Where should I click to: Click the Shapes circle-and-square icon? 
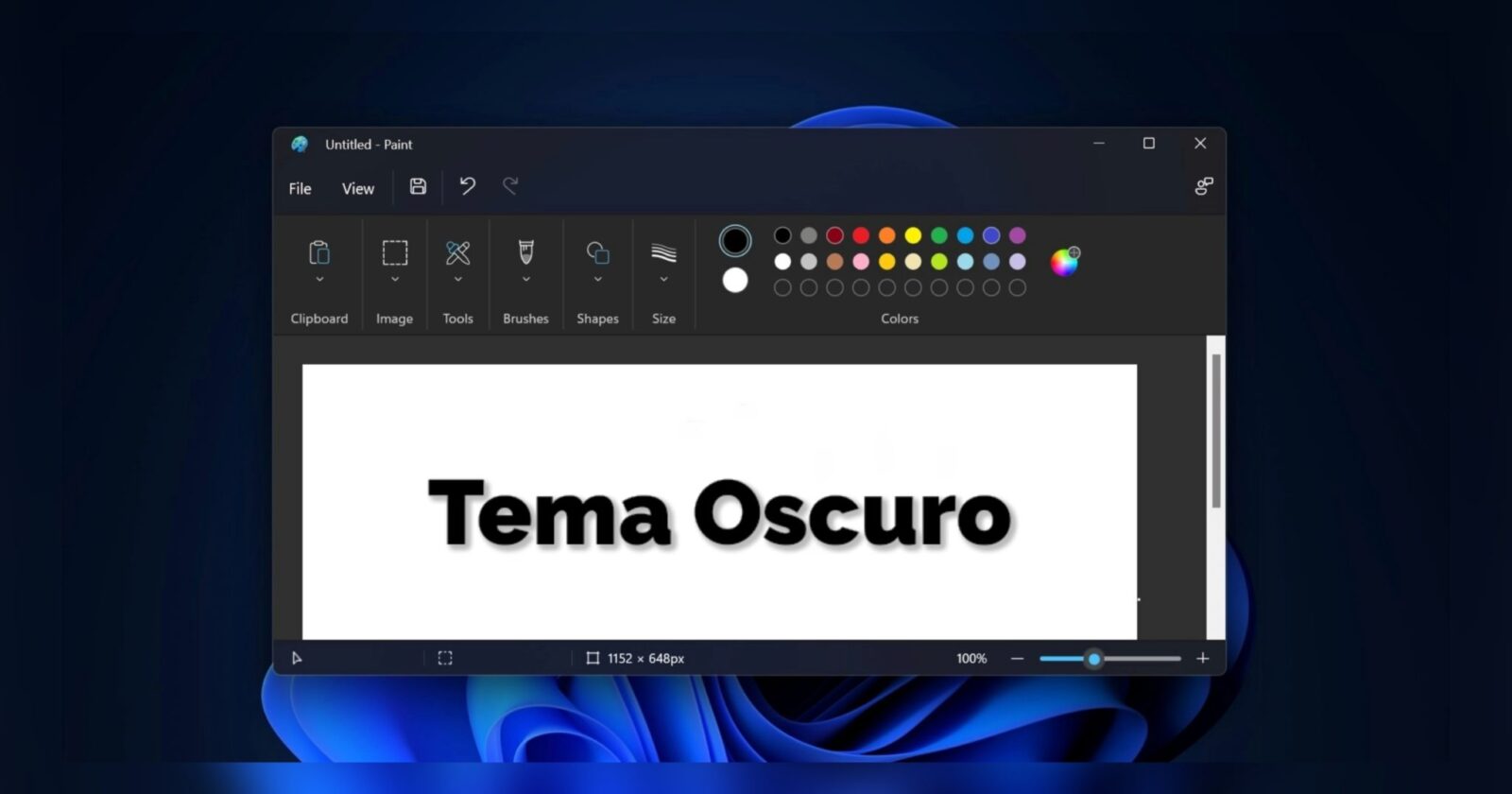[598, 252]
